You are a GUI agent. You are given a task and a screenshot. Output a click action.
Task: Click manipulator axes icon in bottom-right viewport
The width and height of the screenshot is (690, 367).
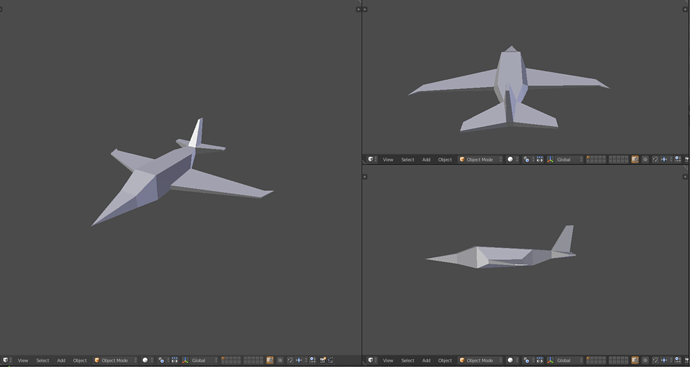(550, 360)
